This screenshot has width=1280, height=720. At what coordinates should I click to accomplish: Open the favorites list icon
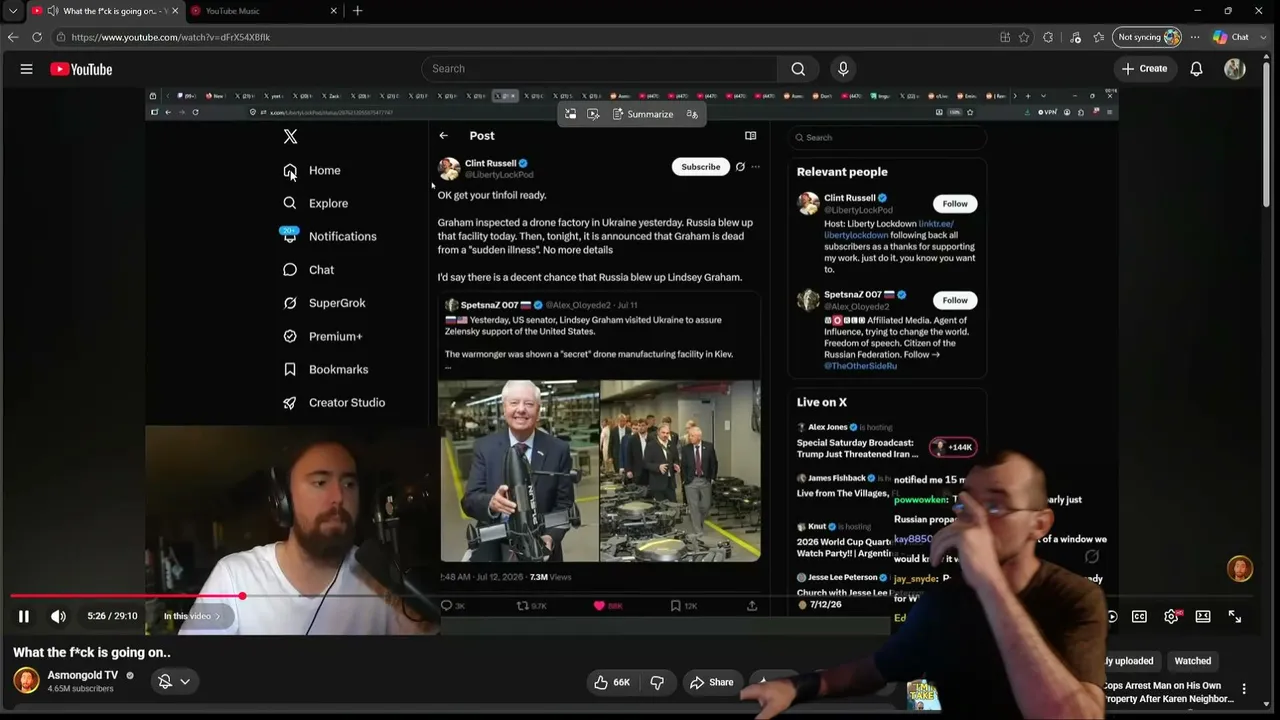click(x=1099, y=37)
